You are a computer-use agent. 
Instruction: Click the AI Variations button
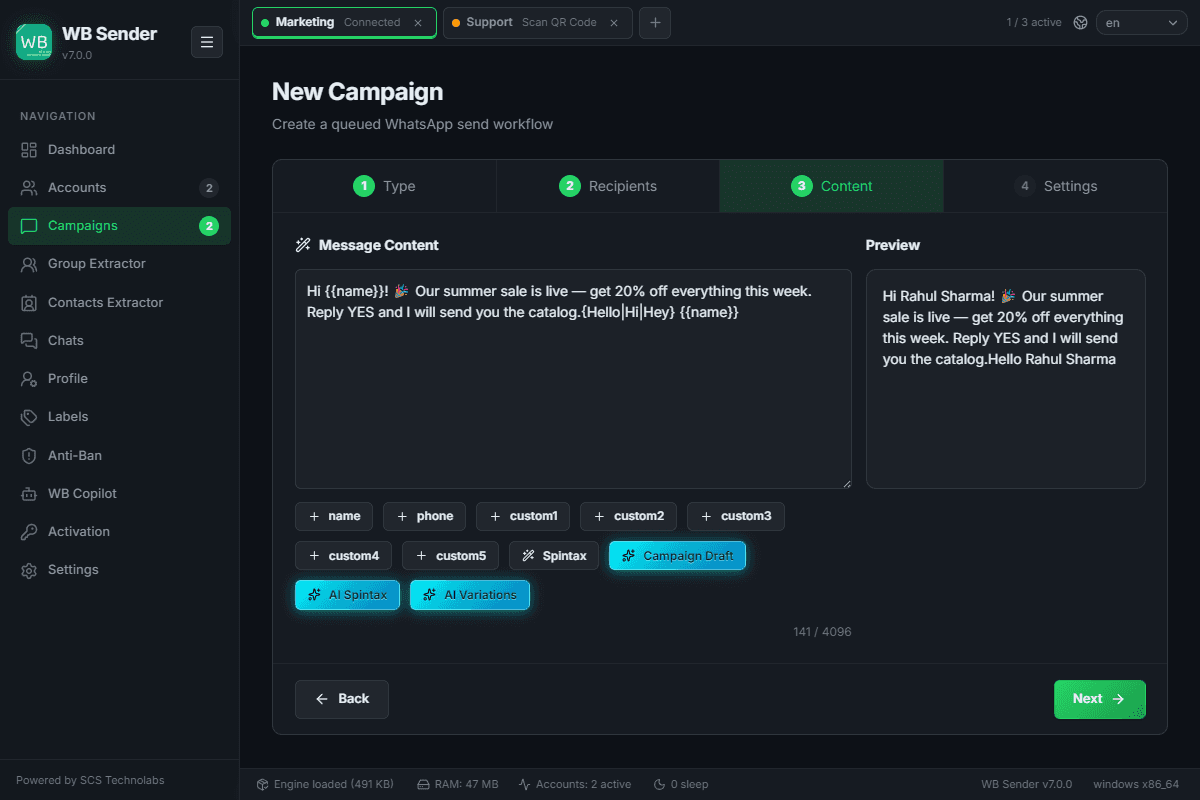click(470, 595)
